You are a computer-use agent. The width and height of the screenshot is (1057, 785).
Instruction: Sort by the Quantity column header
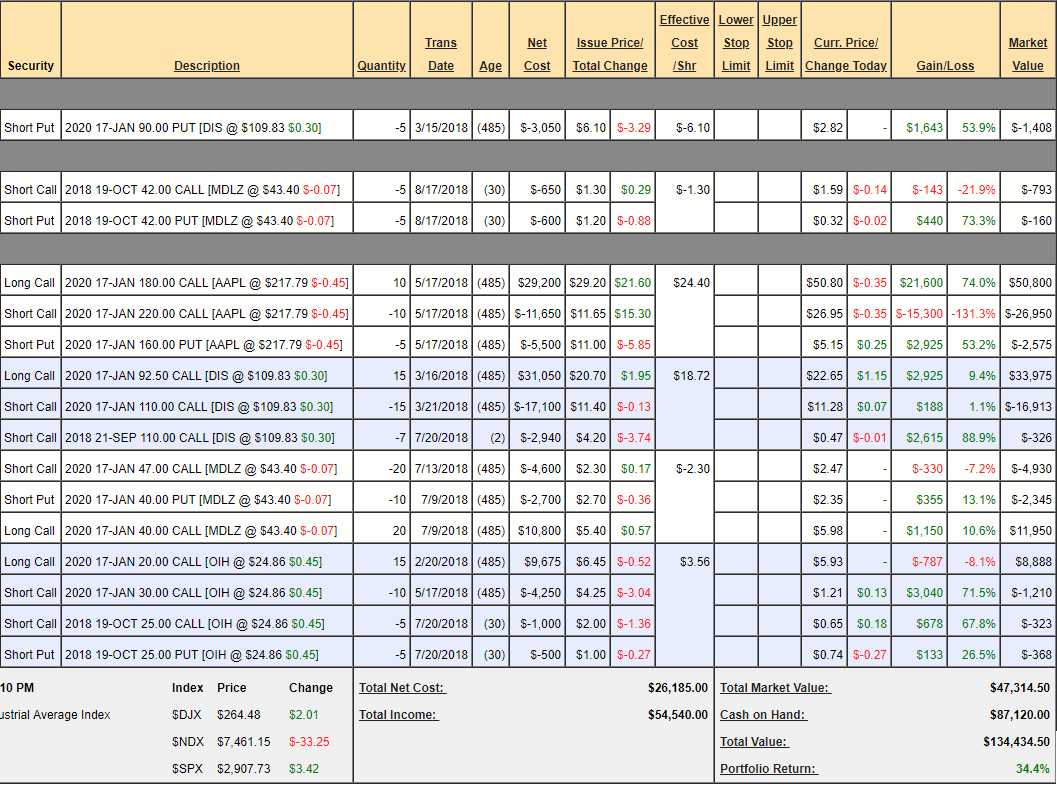(381, 66)
